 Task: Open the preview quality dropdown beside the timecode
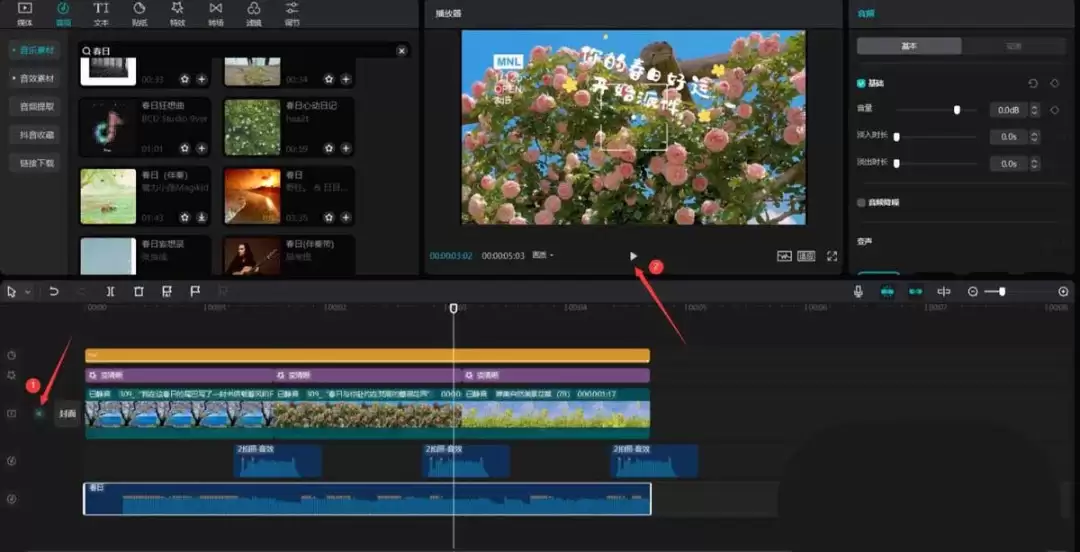(x=543, y=255)
